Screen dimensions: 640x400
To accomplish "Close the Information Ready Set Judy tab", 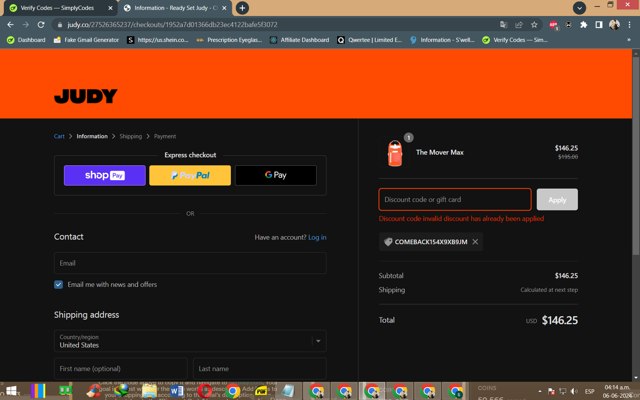I will 224,8.
